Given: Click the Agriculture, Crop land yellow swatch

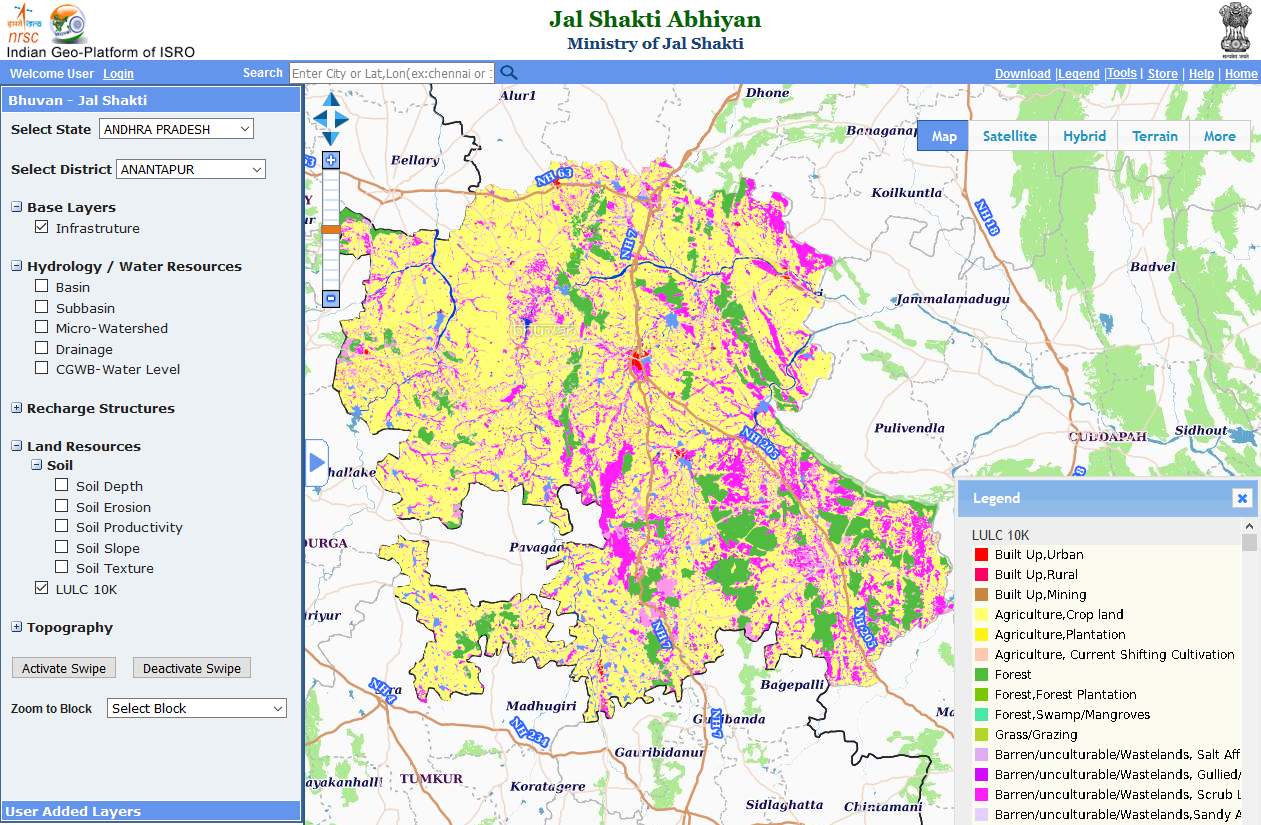Looking at the screenshot, I should [982, 614].
